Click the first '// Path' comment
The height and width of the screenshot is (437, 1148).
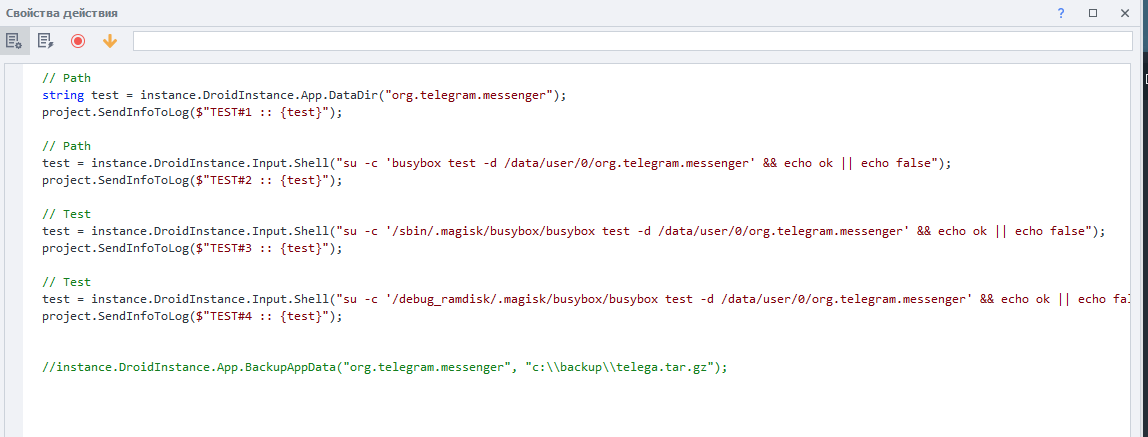pyautogui.click(x=67, y=78)
